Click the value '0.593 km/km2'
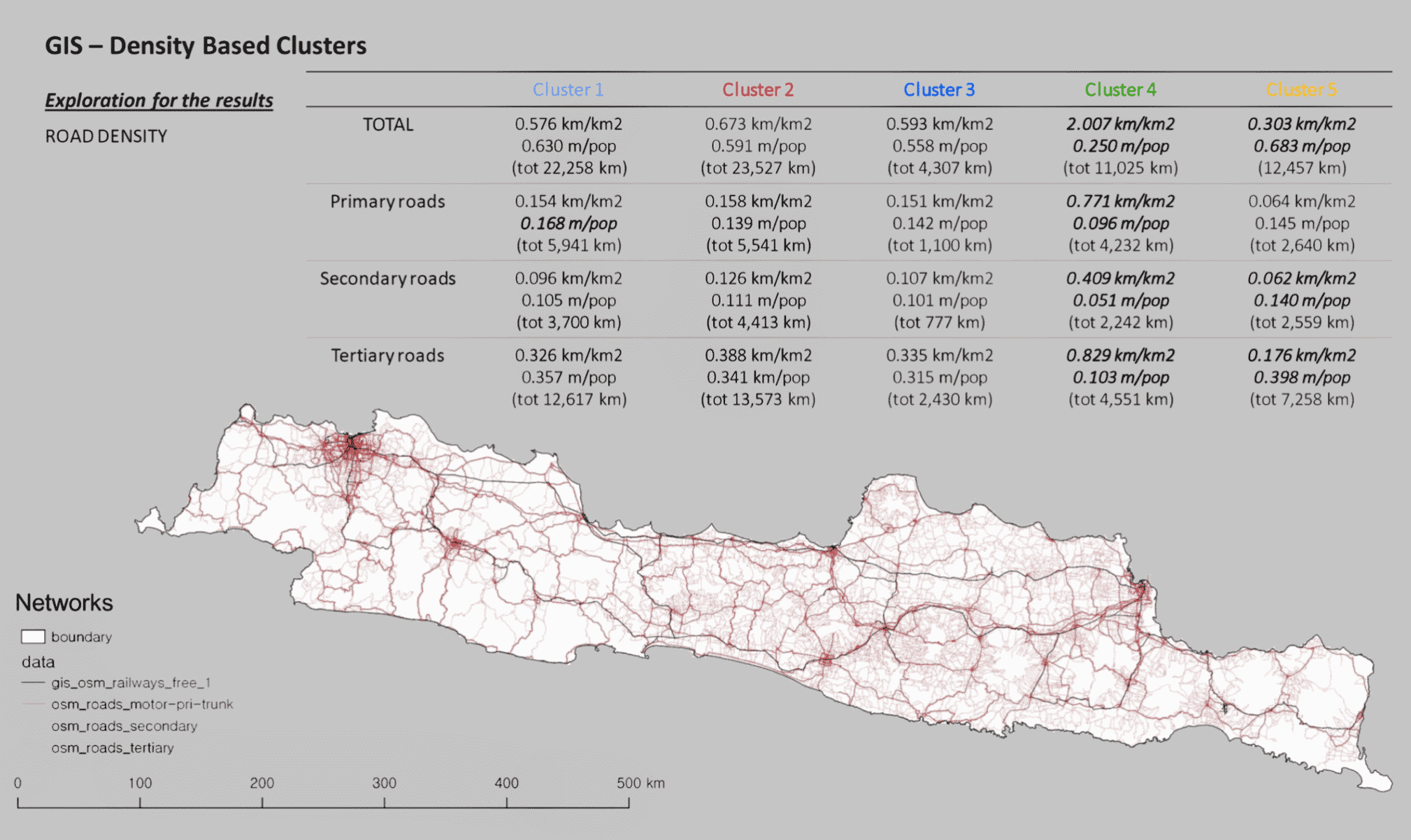This screenshot has width=1411, height=840. (x=940, y=124)
